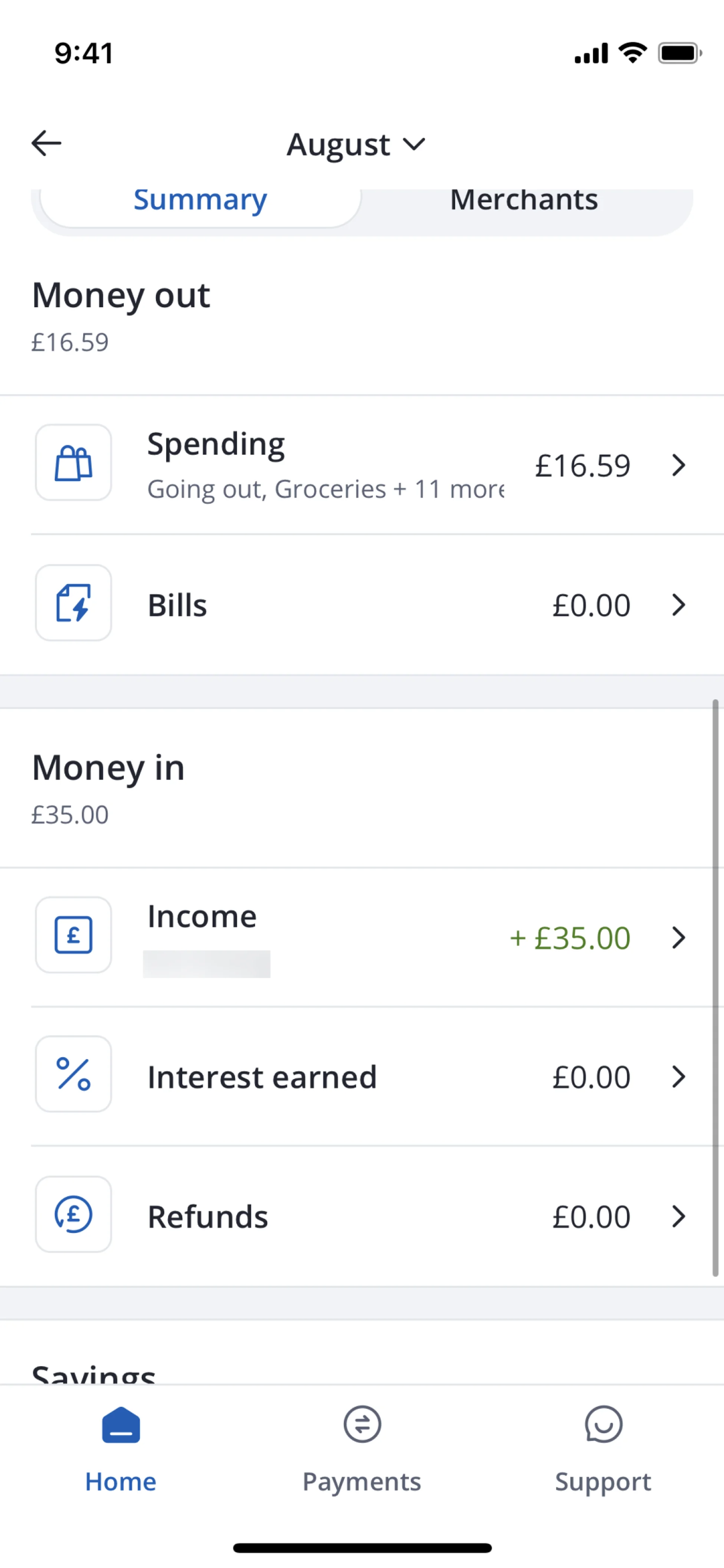Expand Interest earned chevron
The height and width of the screenshot is (1568, 724).
click(678, 1077)
